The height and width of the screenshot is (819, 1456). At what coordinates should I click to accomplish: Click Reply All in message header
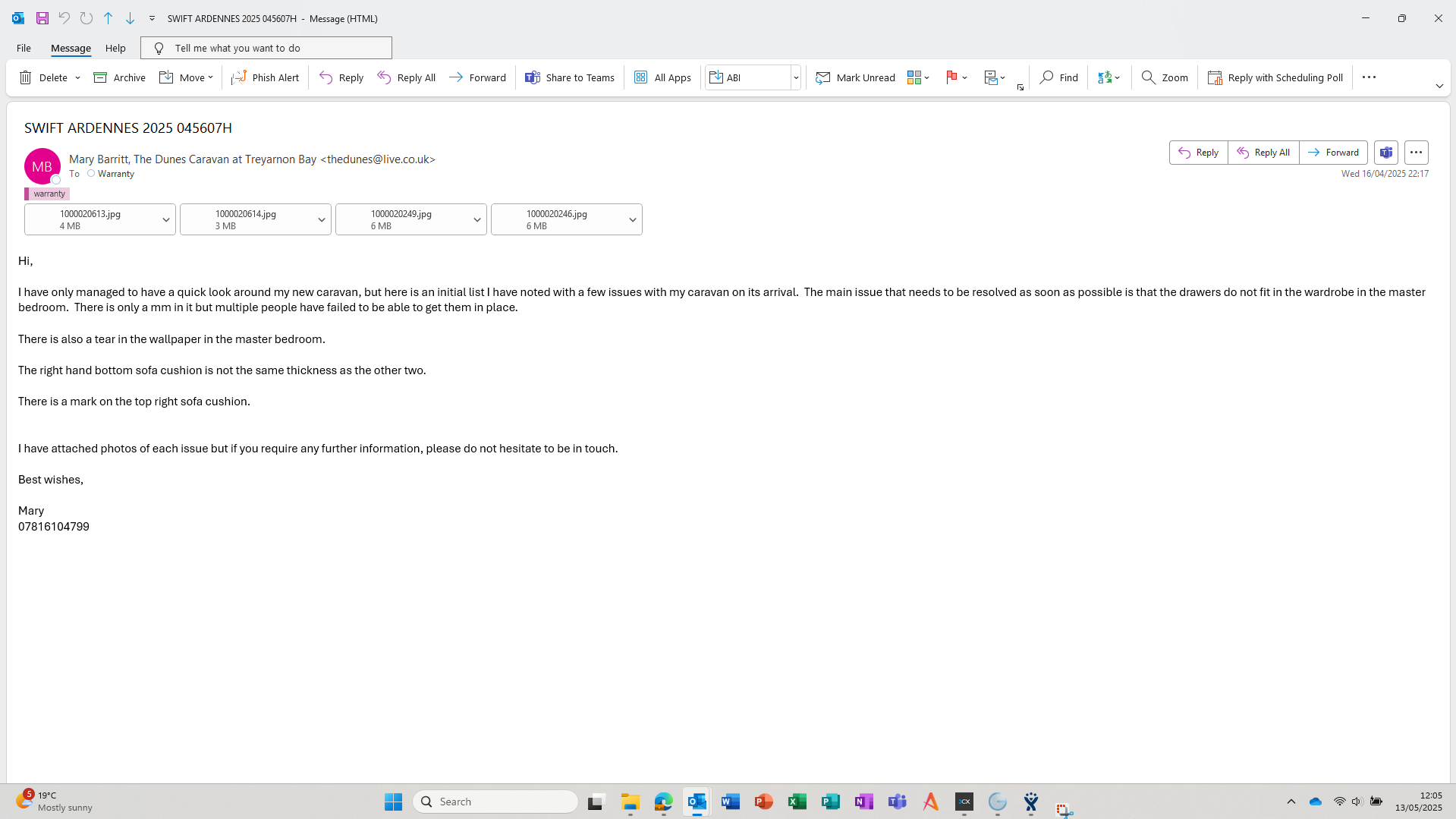[1263, 153]
